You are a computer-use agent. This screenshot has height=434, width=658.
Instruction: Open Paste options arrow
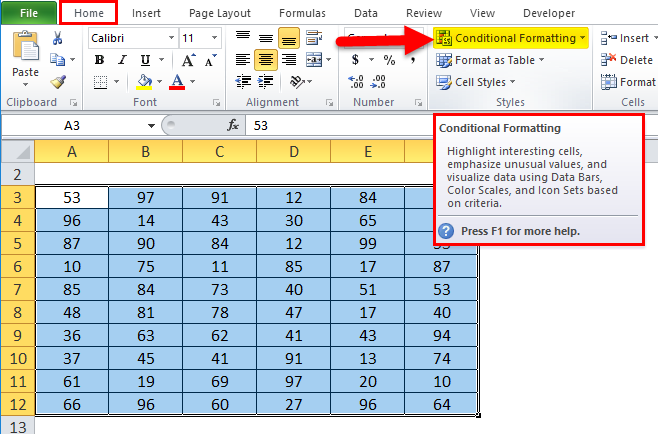tap(25, 85)
